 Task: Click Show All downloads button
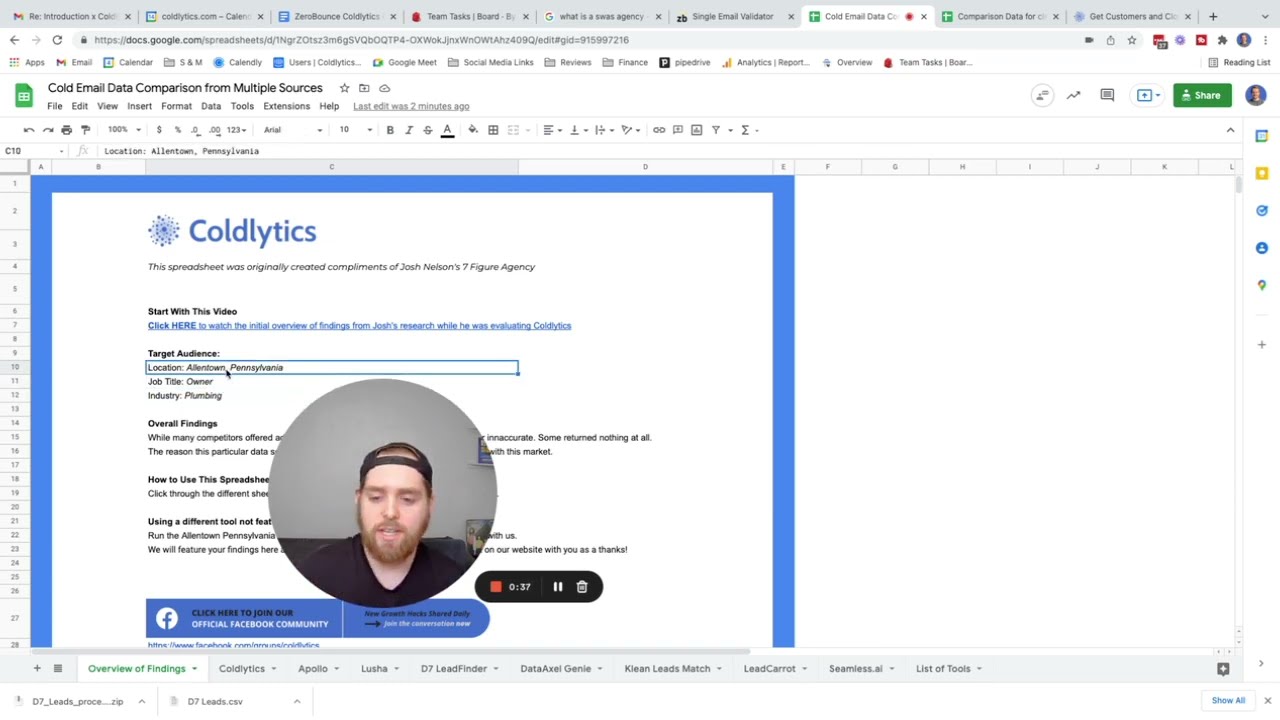[1228, 701]
